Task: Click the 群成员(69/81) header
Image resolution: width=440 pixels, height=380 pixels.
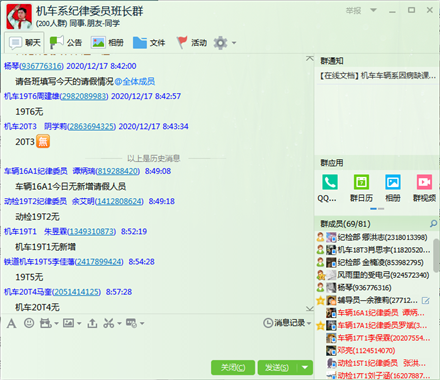Action: click(345, 224)
